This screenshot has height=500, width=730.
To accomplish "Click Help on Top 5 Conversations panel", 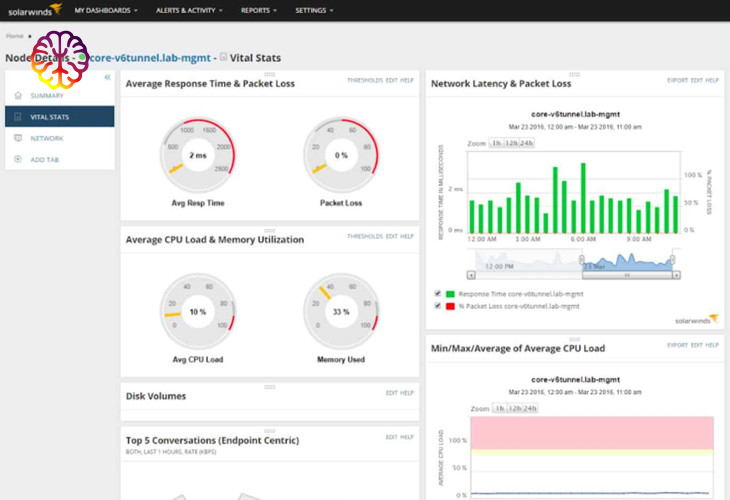I will (x=407, y=437).
